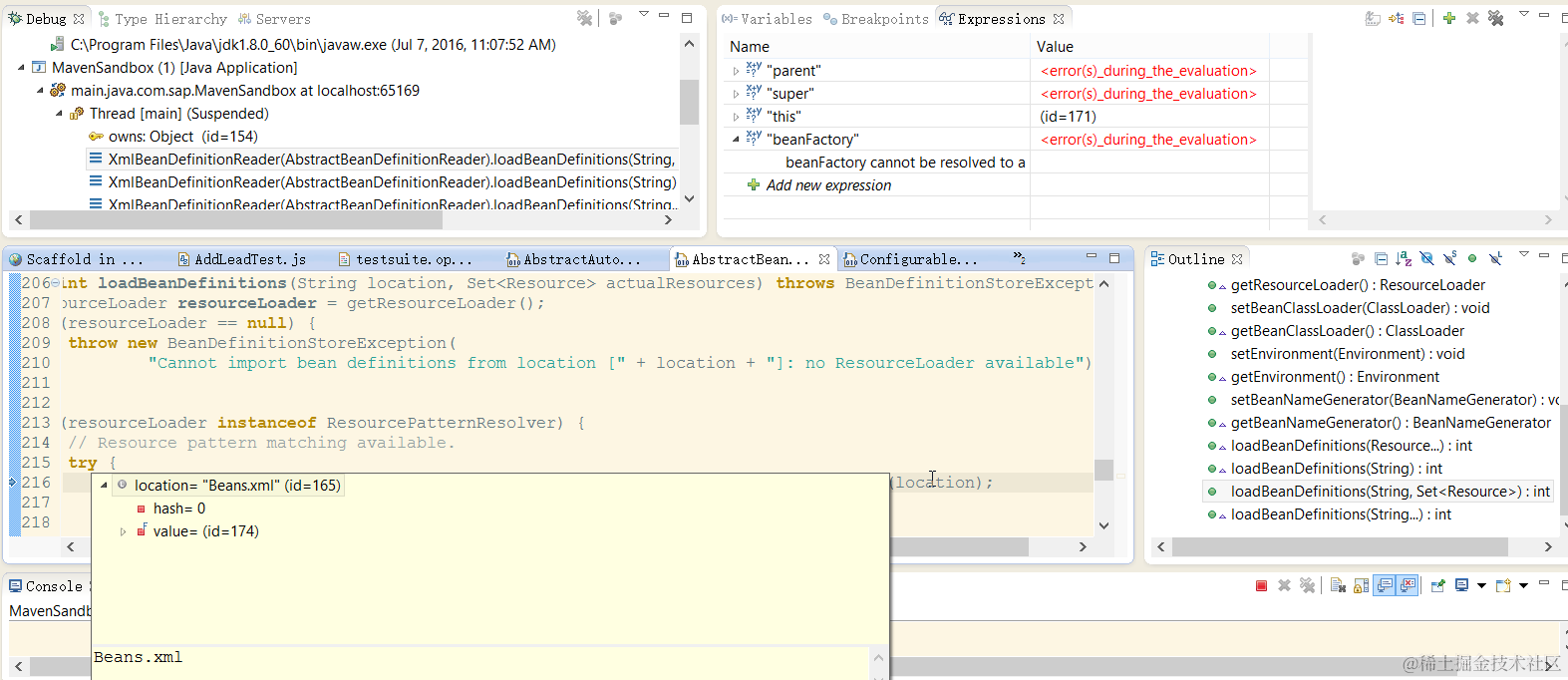This screenshot has height=680, width=1568.
Task: Collapse location= "Beans.xml" in hover popup
Action: click(104, 486)
